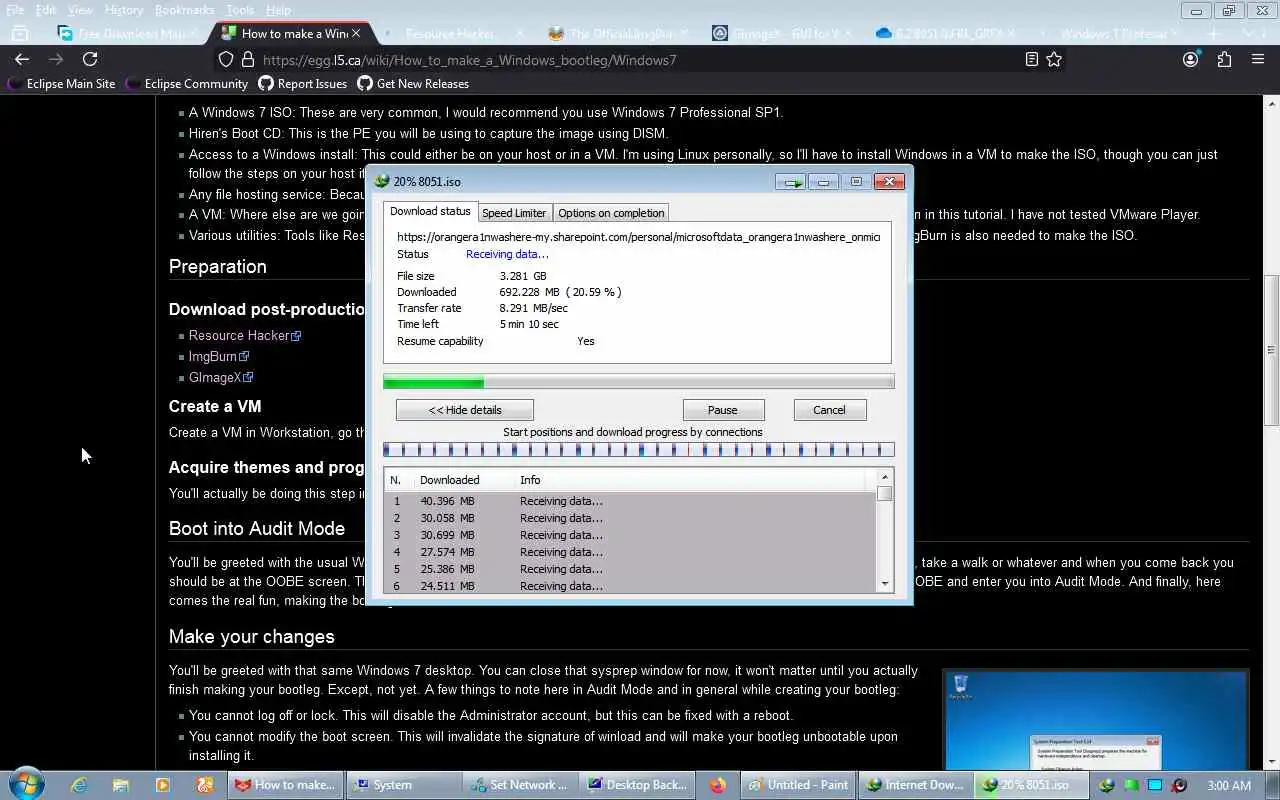Open the Eclipse Main Site bookmark
This screenshot has width=1280, height=800.
pos(61,84)
